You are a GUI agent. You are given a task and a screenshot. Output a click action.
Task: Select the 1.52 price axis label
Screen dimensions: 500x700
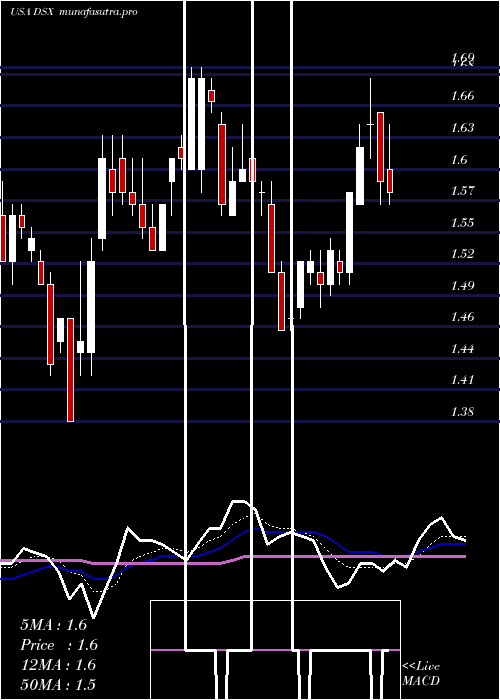(462, 254)
